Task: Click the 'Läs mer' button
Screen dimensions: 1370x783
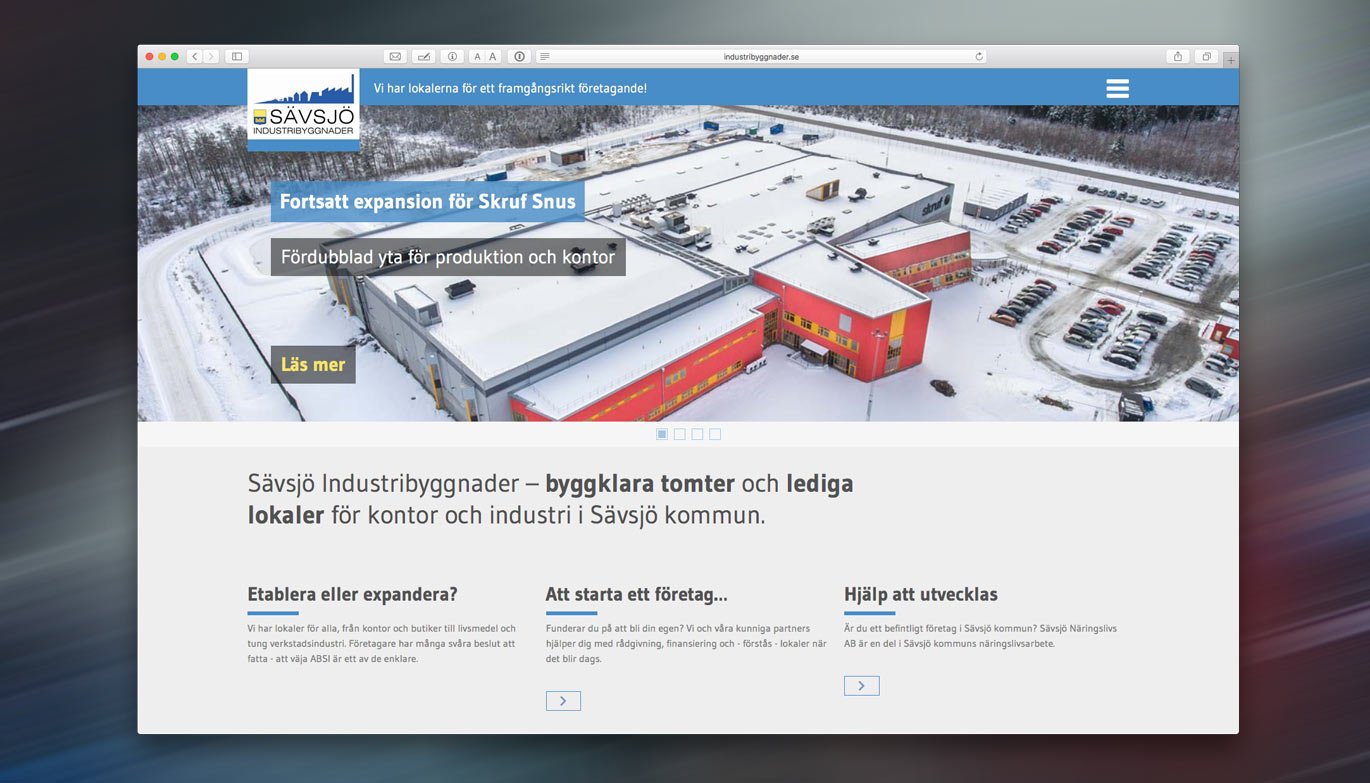Action: (x=313, y=365)
